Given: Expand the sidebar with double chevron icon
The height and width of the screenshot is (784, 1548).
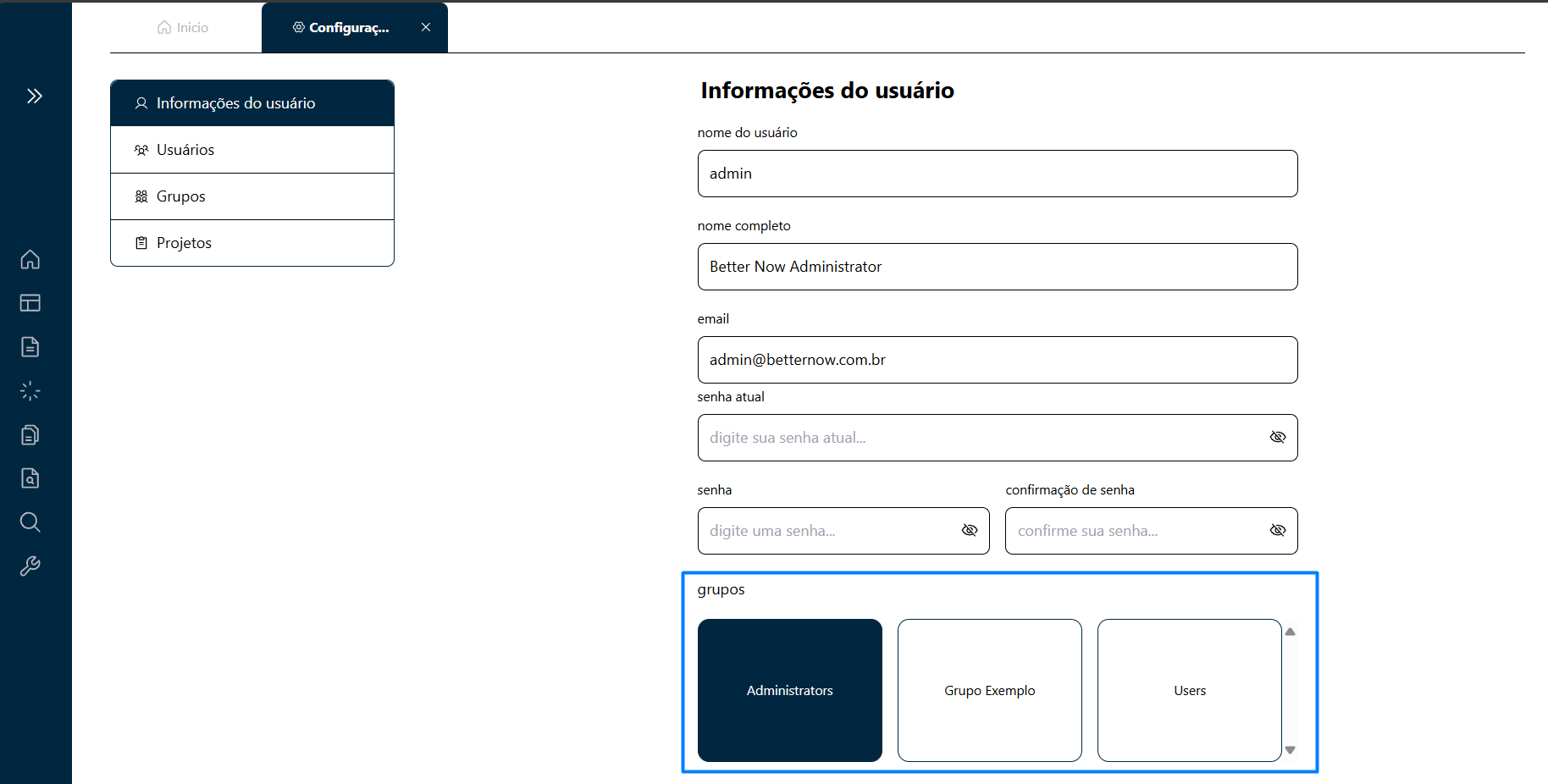Looking at the screenshot, I should tap(34, 96).
